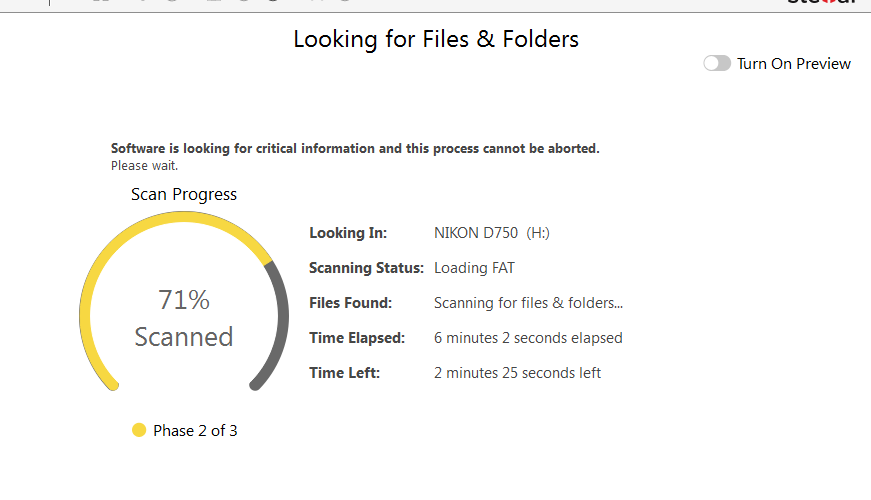This screenshot has width=871, height=500.
Task: Click the "Scanning for files & folders..." text
Action: [528, 303]
